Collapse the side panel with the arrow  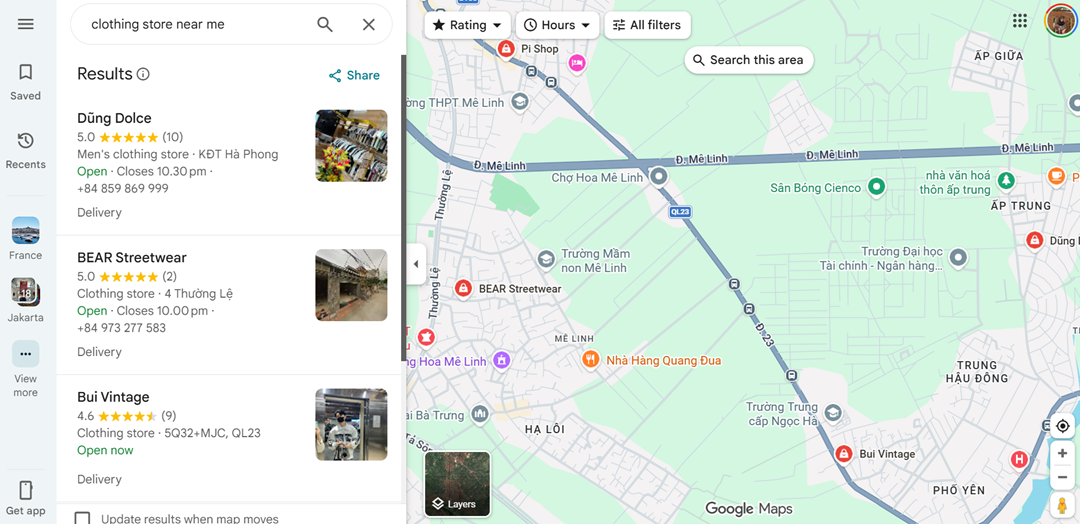click(x=415, y=264)
